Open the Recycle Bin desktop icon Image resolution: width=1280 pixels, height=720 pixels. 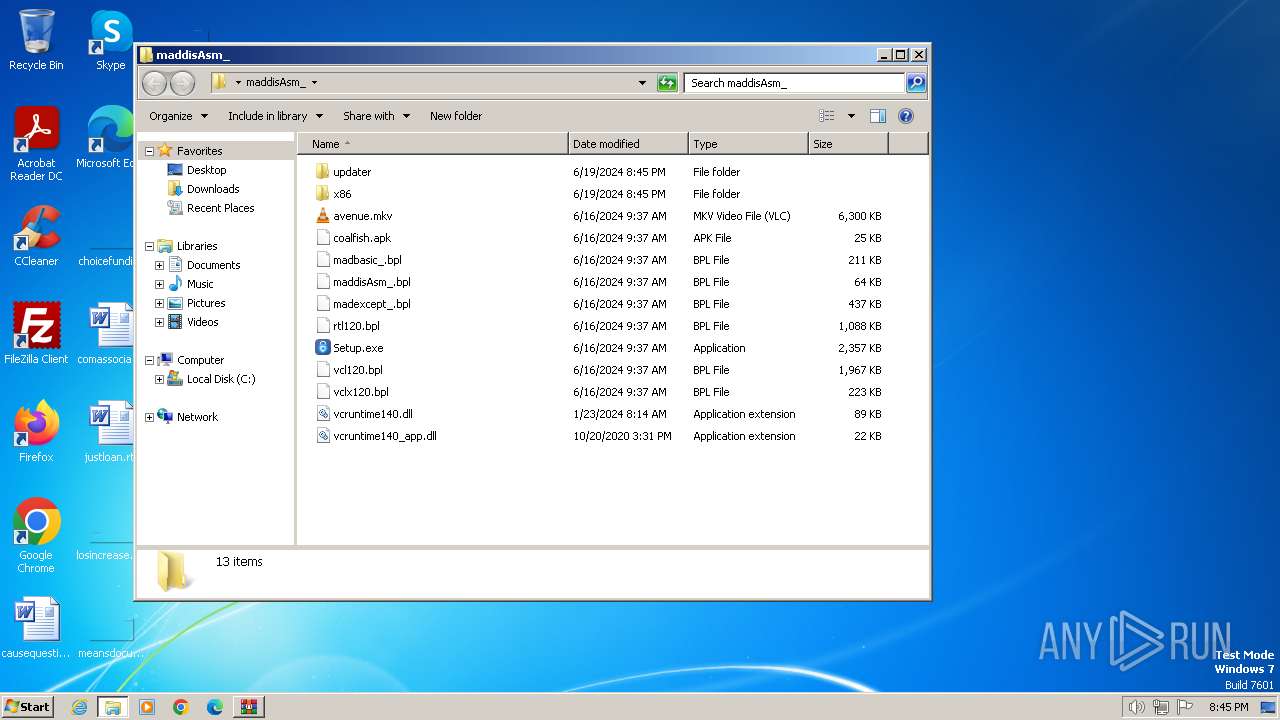(x=36, y=40)
